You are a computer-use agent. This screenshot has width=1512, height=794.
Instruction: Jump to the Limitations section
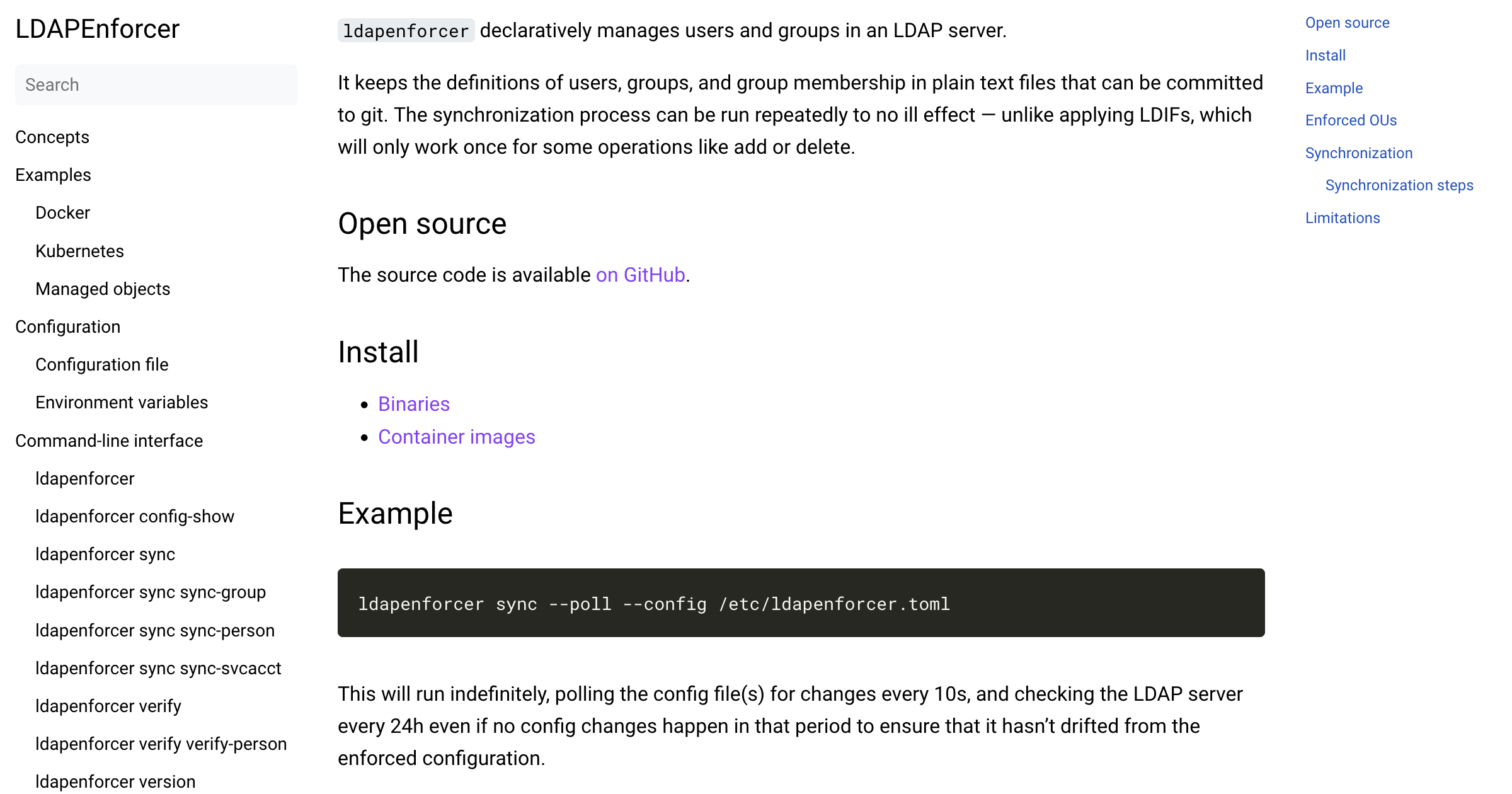[1343, 217]
